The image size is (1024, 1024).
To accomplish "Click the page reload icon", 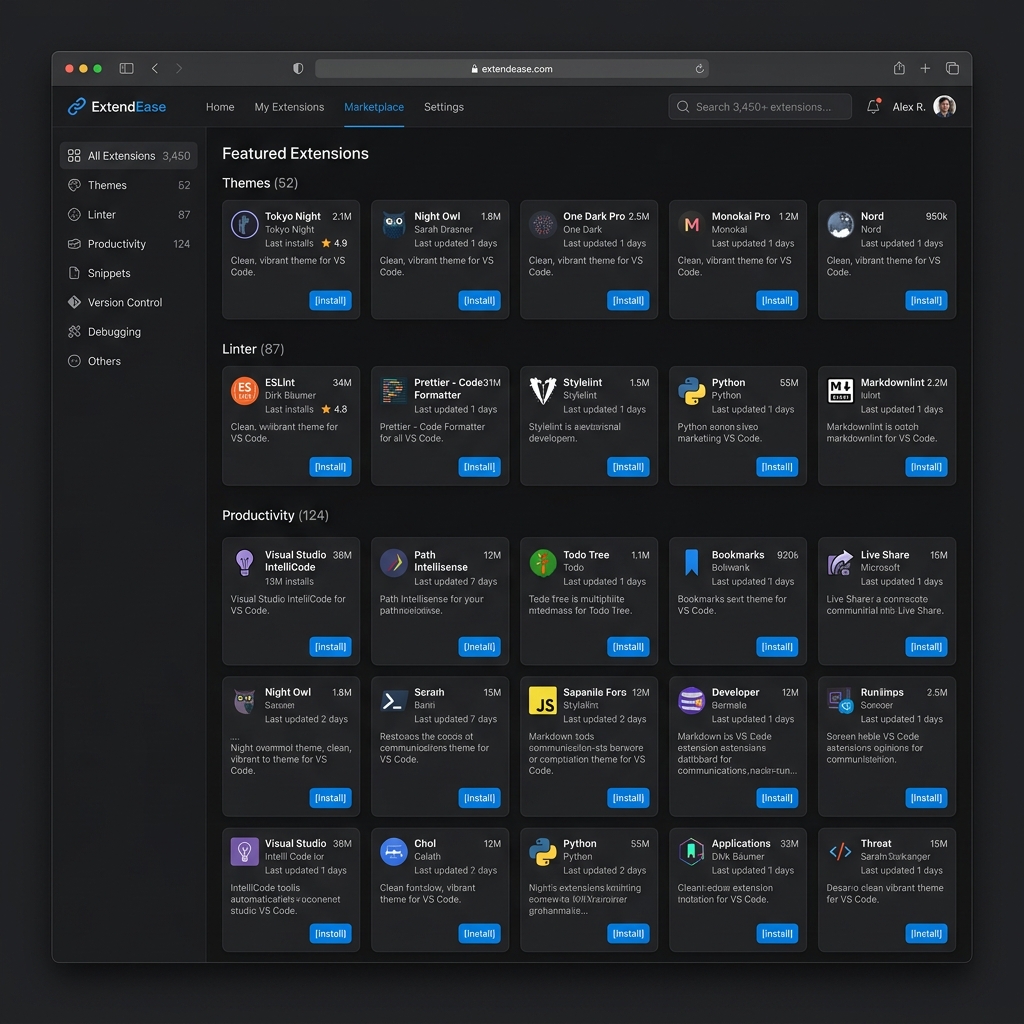I will tap(700, 69).
